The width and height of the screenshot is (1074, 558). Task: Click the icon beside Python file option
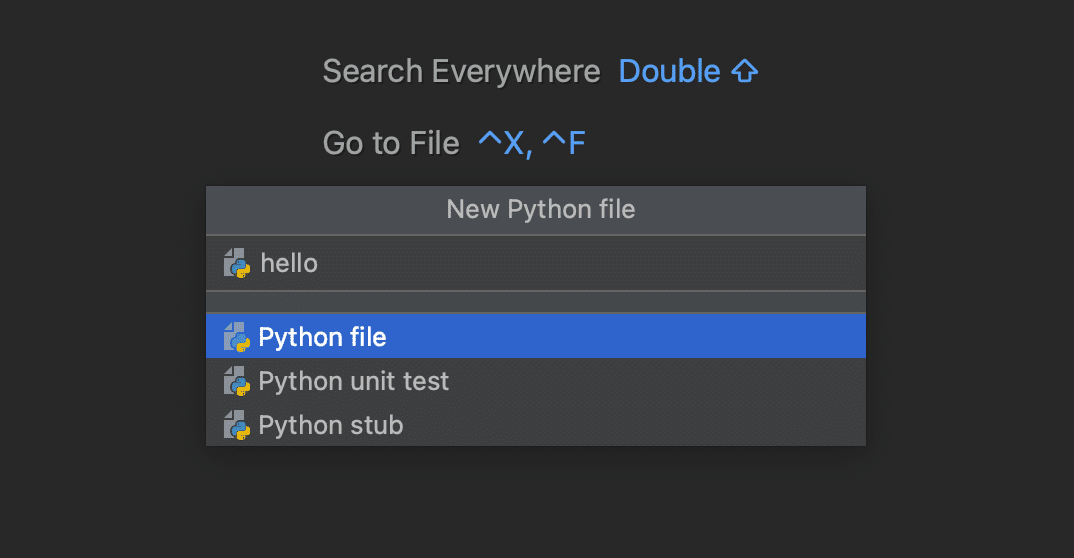tap(236, 337)
